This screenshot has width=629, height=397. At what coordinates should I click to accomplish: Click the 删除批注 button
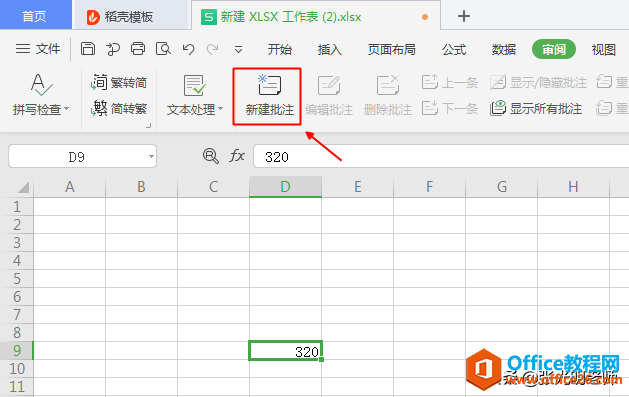click(388, 96)
